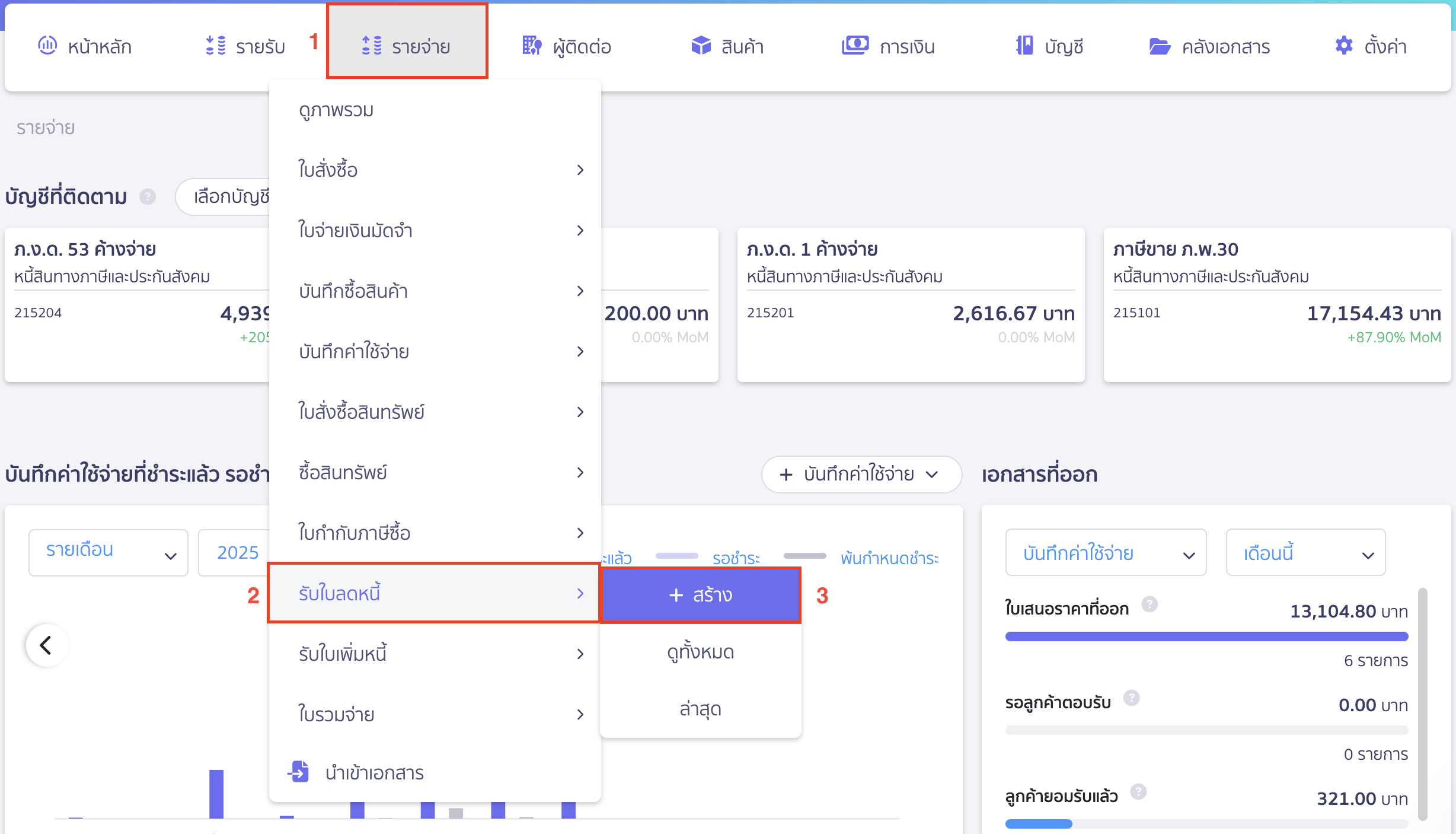Click the 2,616.67 บาท amount
1456x834 pixels.
tap(1014, 313)
